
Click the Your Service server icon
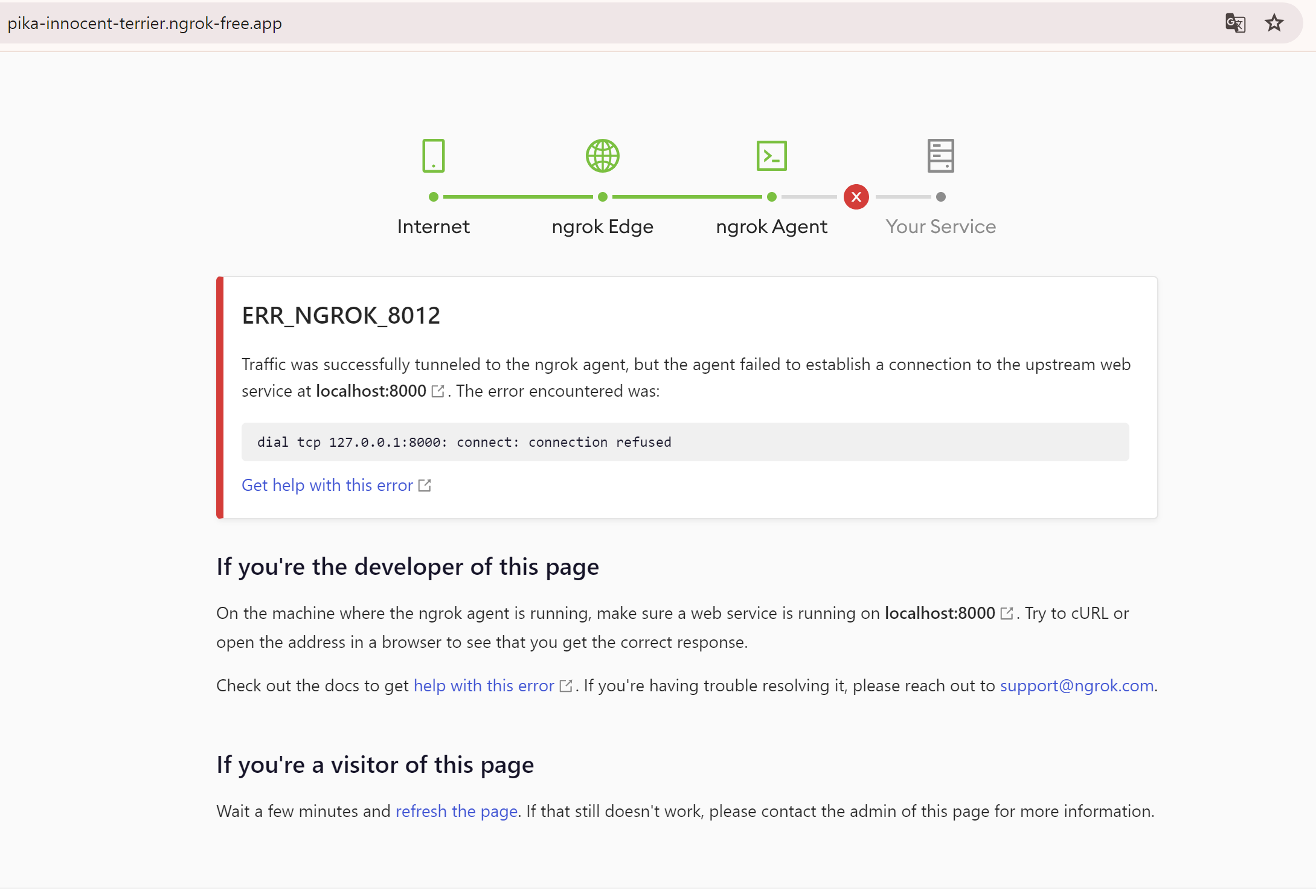[940, 156]
